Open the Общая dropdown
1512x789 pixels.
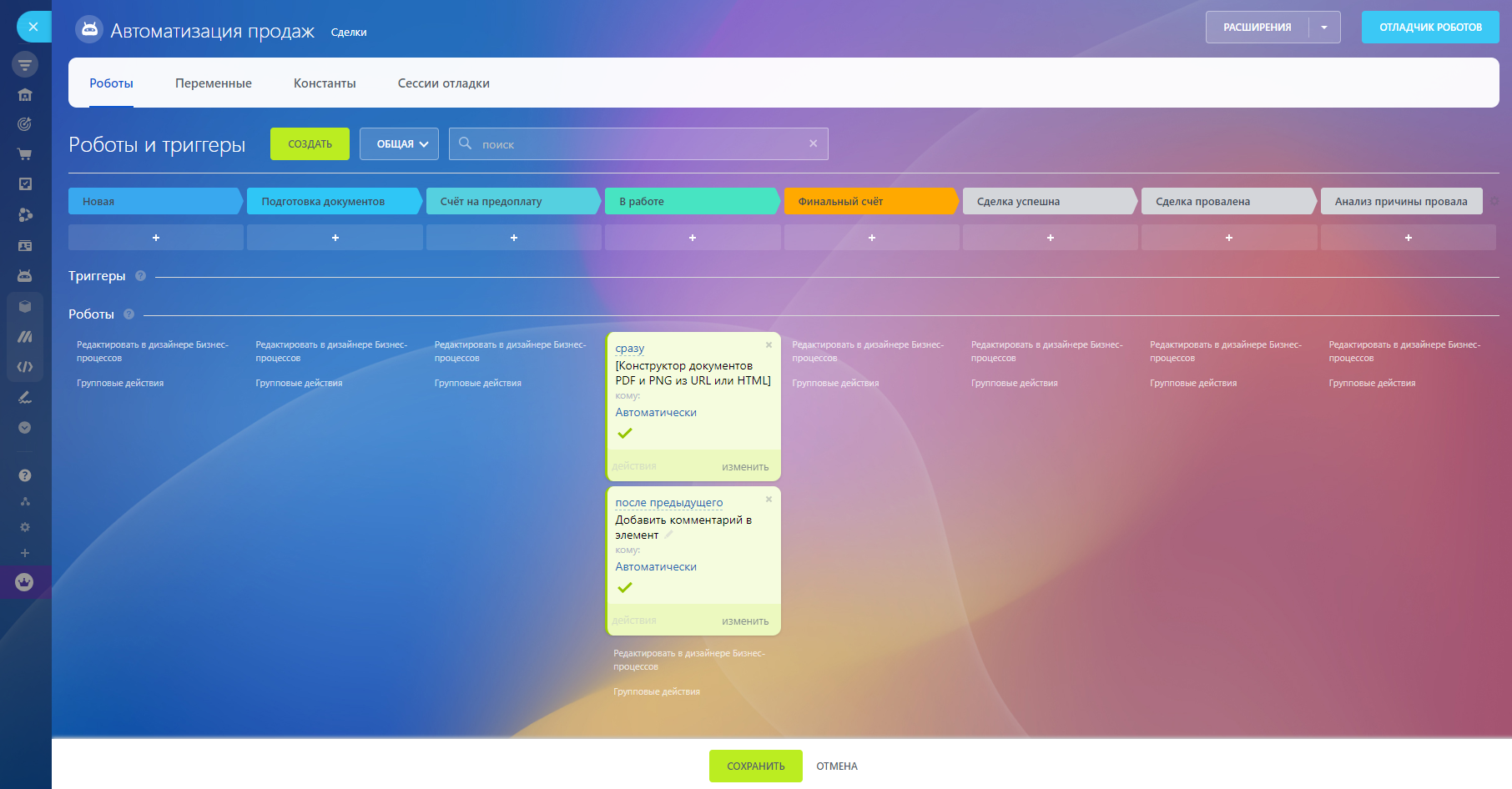pos(400,144)
